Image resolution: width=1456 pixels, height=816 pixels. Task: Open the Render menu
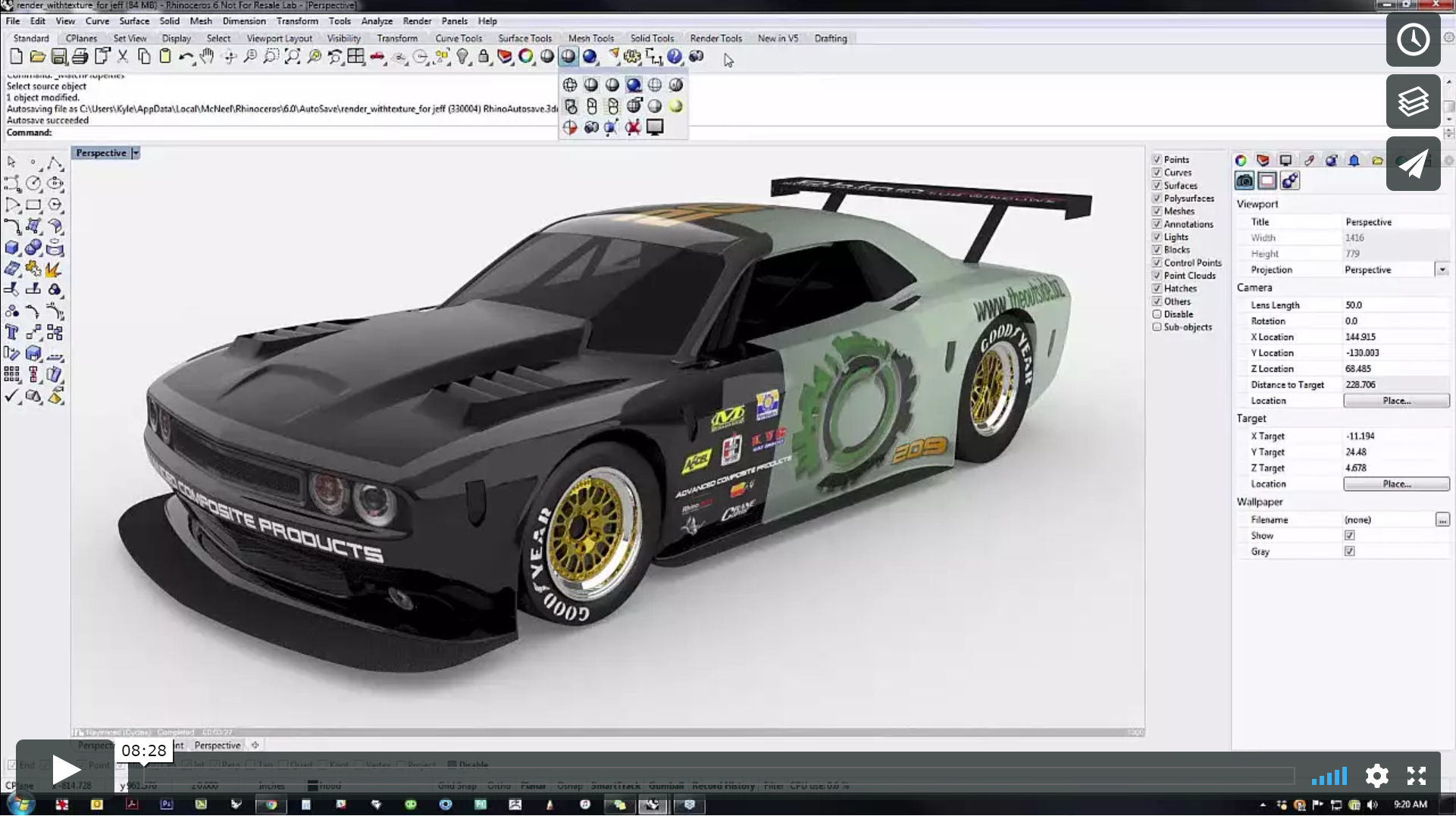[x=417, y=21]
